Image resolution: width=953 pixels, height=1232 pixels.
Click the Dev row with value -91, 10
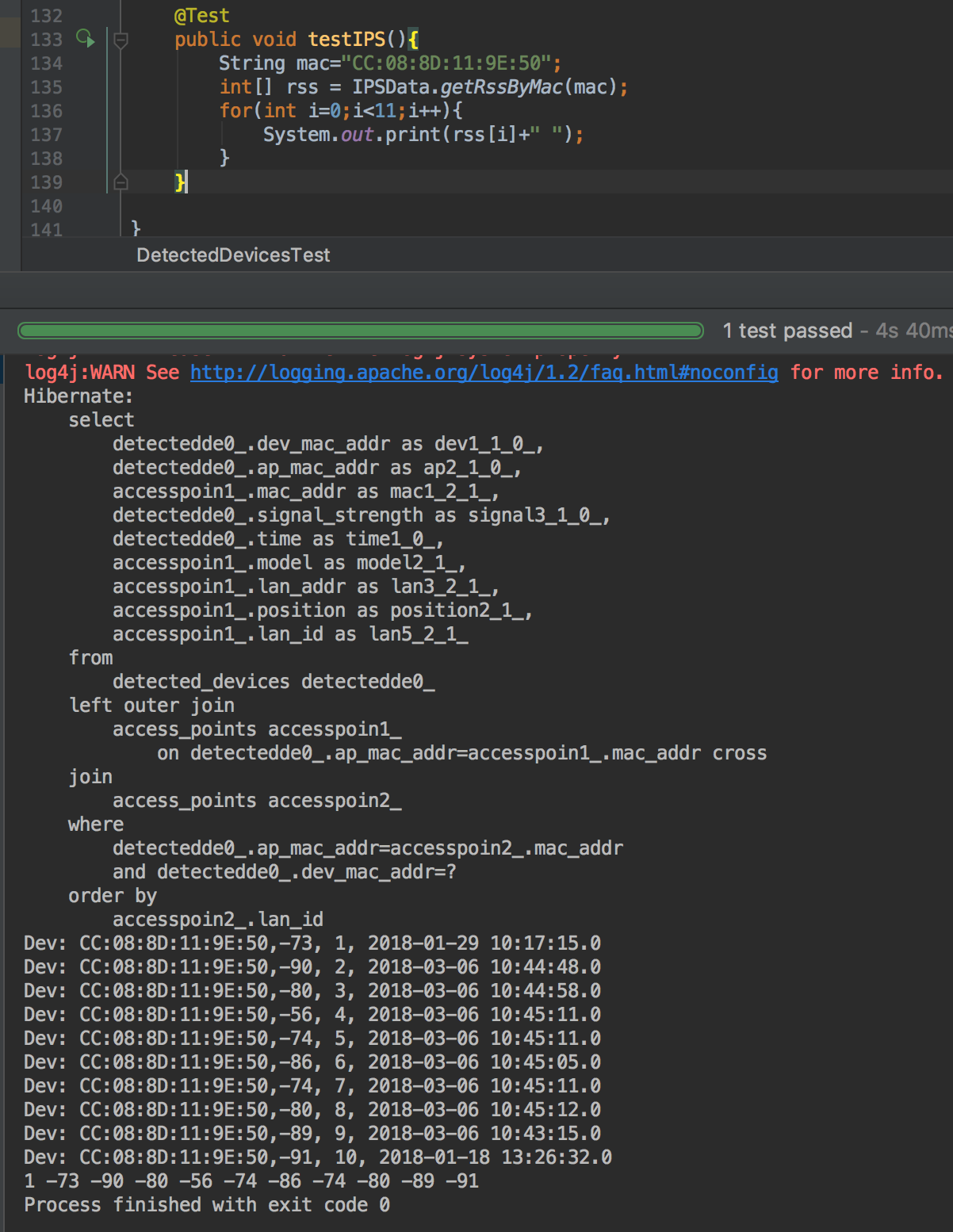(x=318, y=1157)
